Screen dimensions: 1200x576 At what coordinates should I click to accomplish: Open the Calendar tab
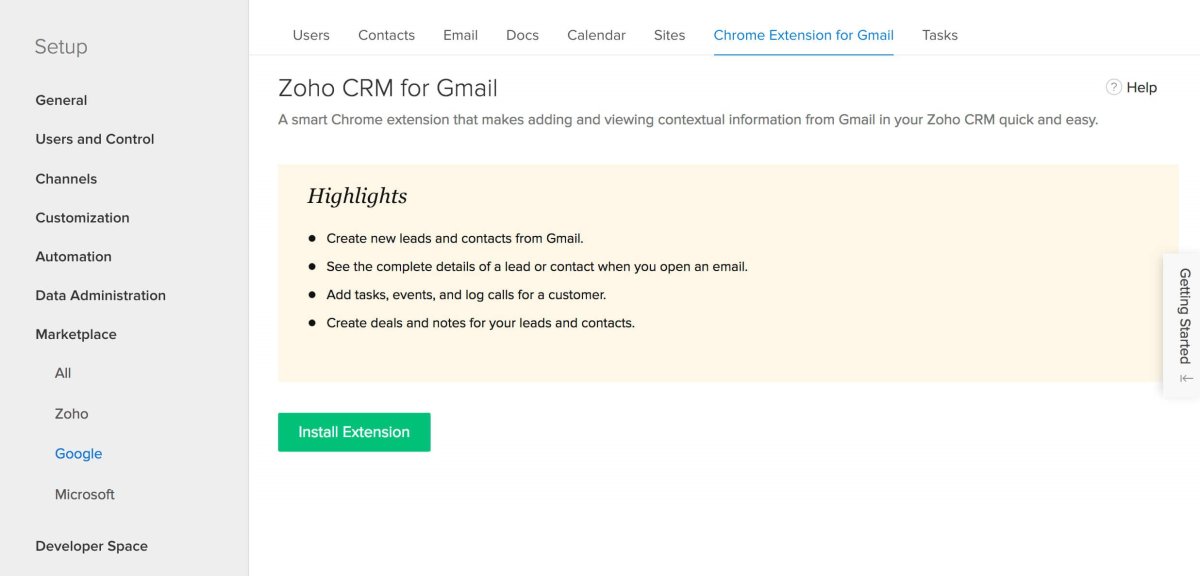click(596, 35)
